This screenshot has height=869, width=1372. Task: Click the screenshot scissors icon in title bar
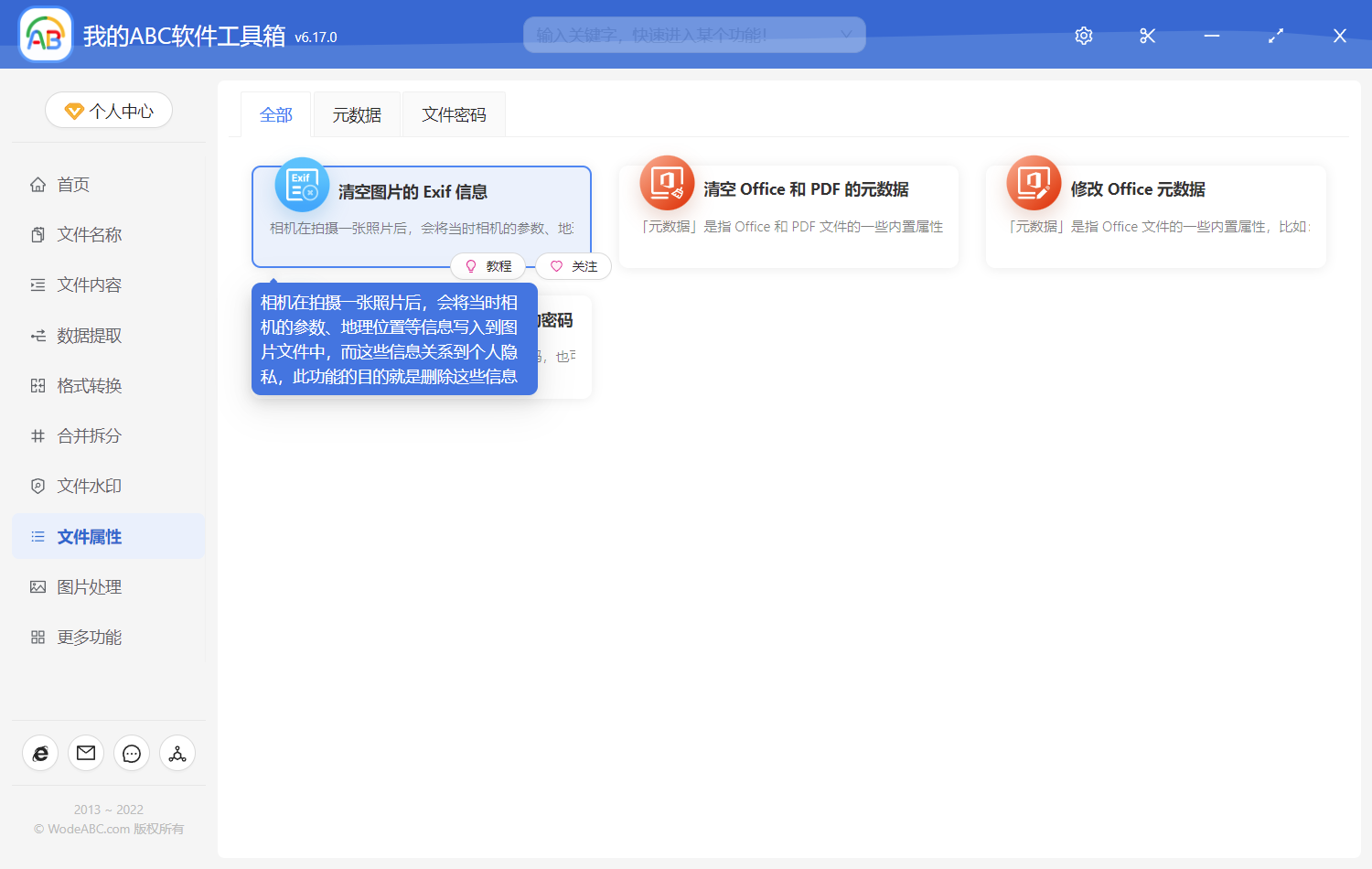click(1147, 35)
